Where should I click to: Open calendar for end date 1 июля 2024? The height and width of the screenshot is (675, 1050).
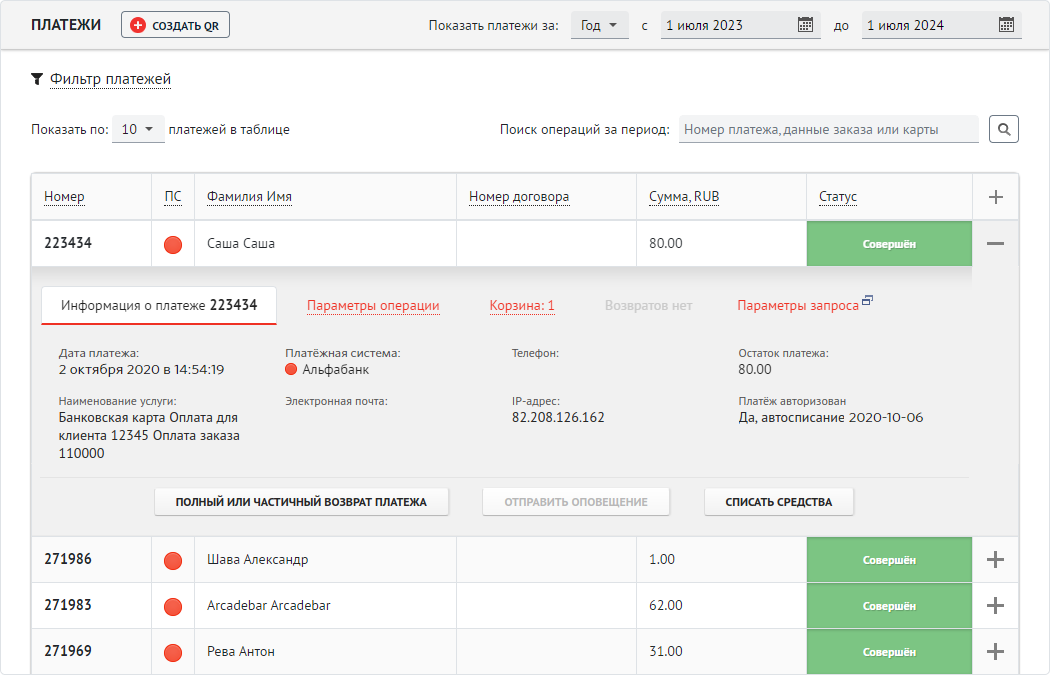pyautogui.click(x=1006, y=25)
